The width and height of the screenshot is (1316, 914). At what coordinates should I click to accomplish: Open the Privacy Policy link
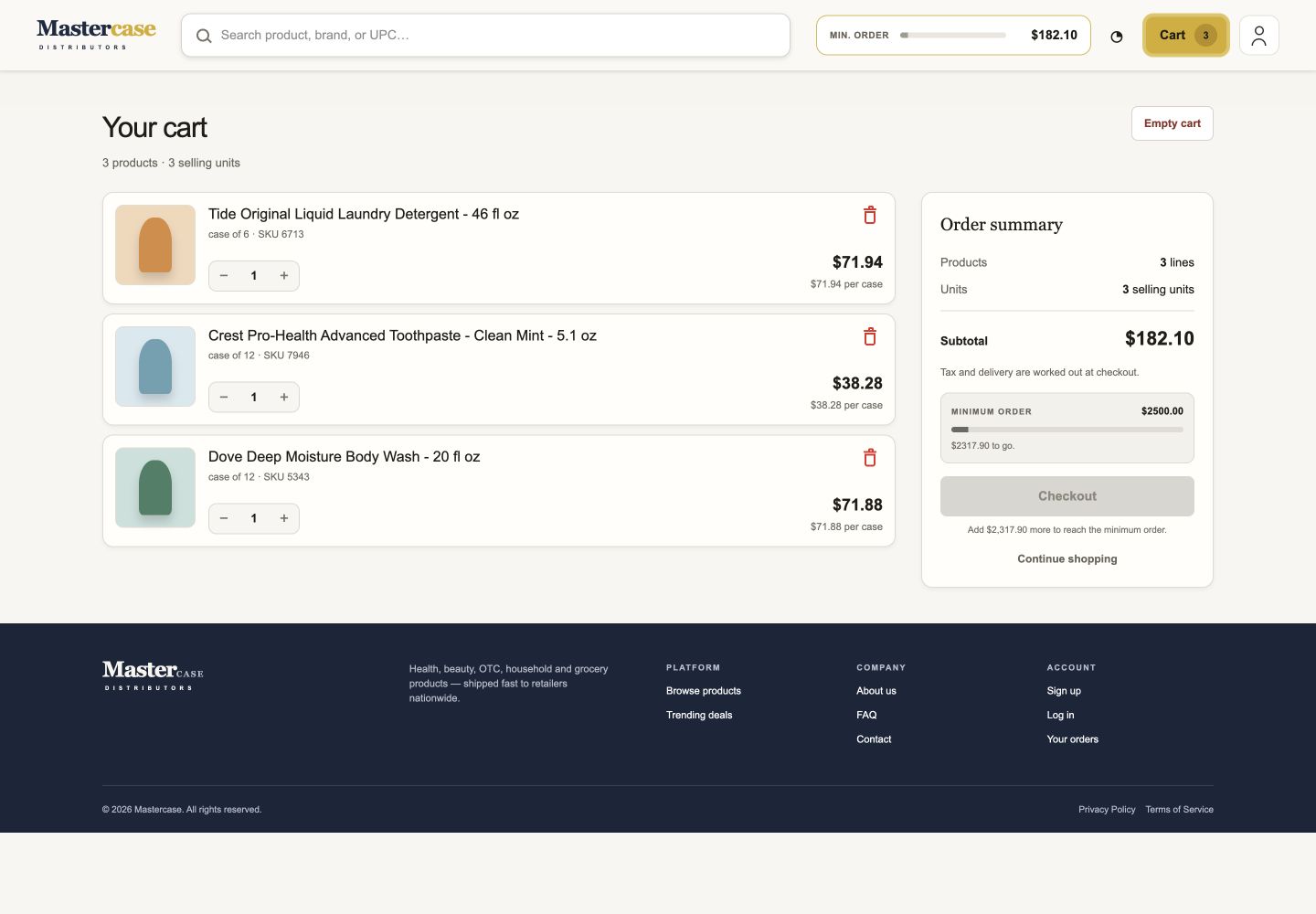click(1107, 810)
